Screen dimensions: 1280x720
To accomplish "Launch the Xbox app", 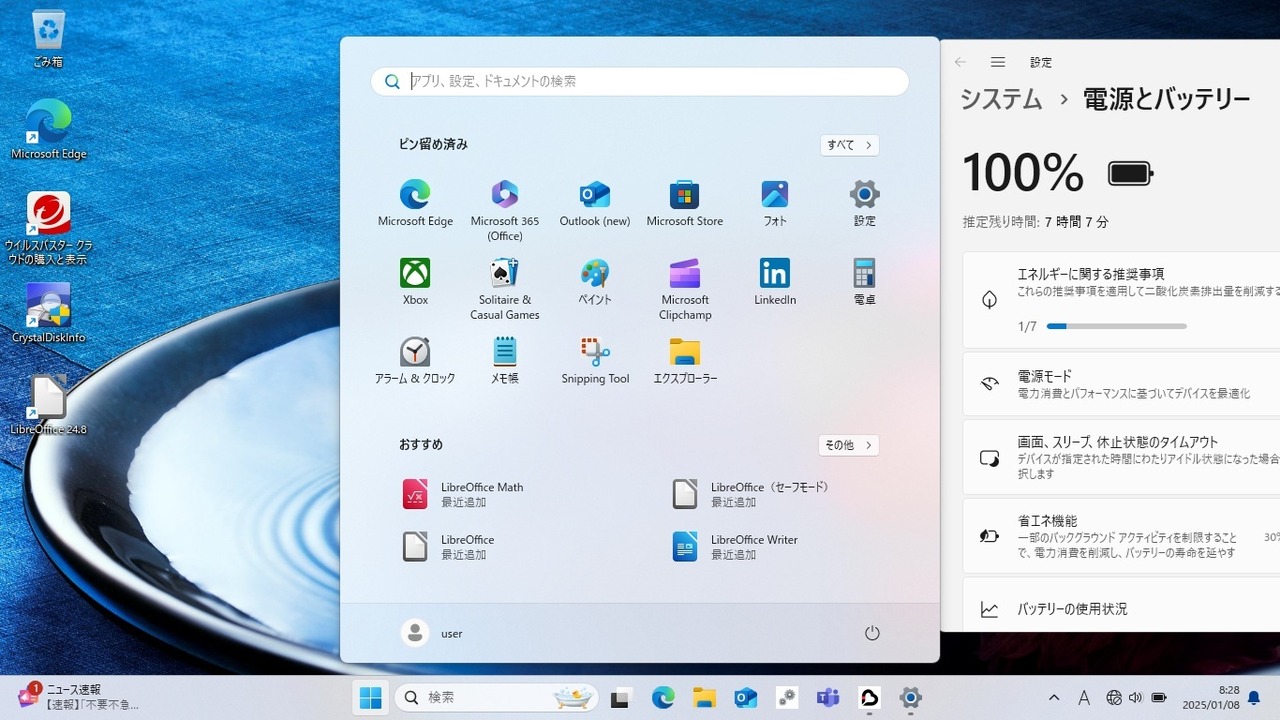I will click(415, 281).
